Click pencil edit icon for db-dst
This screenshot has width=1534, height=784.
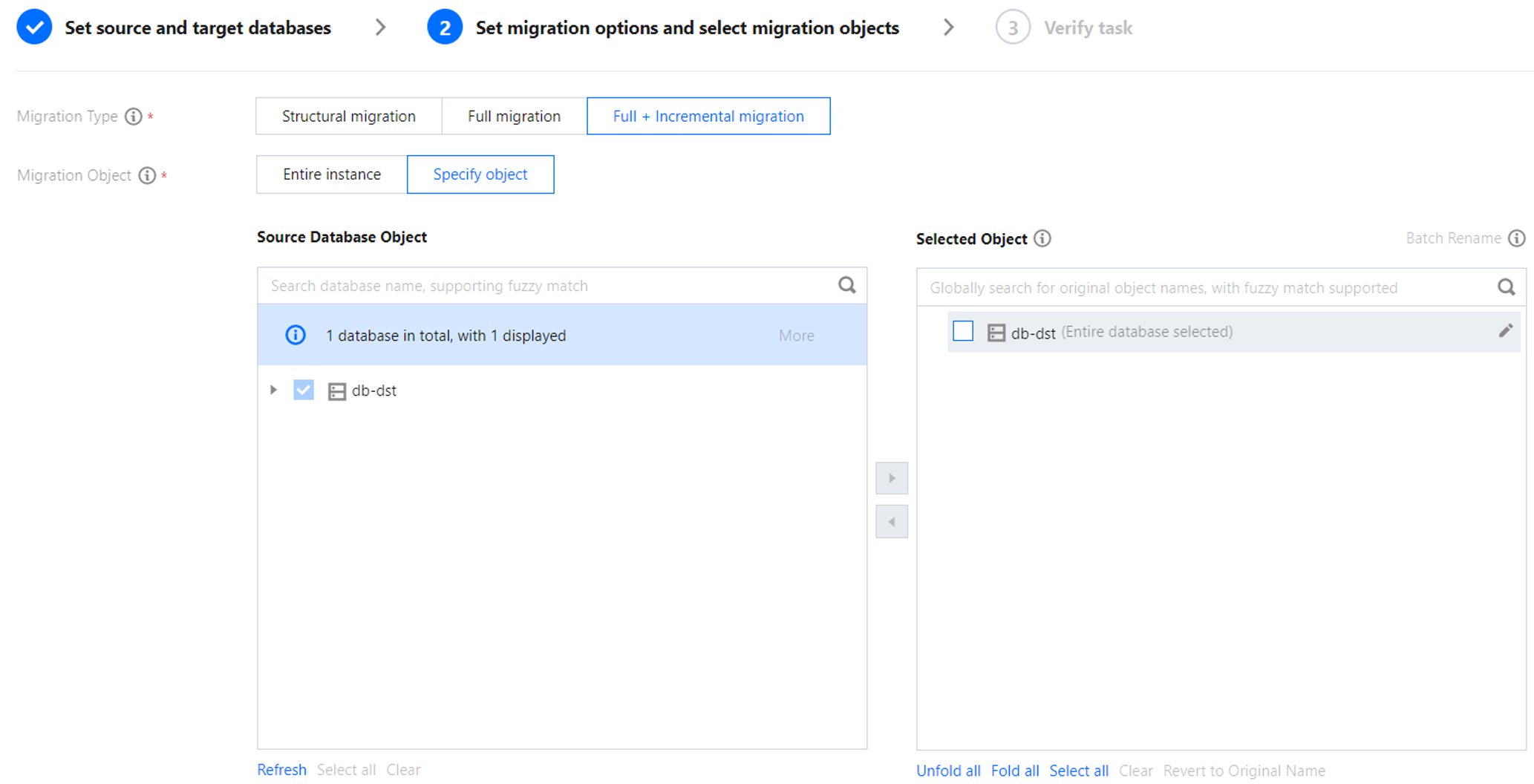point(1505,331)
